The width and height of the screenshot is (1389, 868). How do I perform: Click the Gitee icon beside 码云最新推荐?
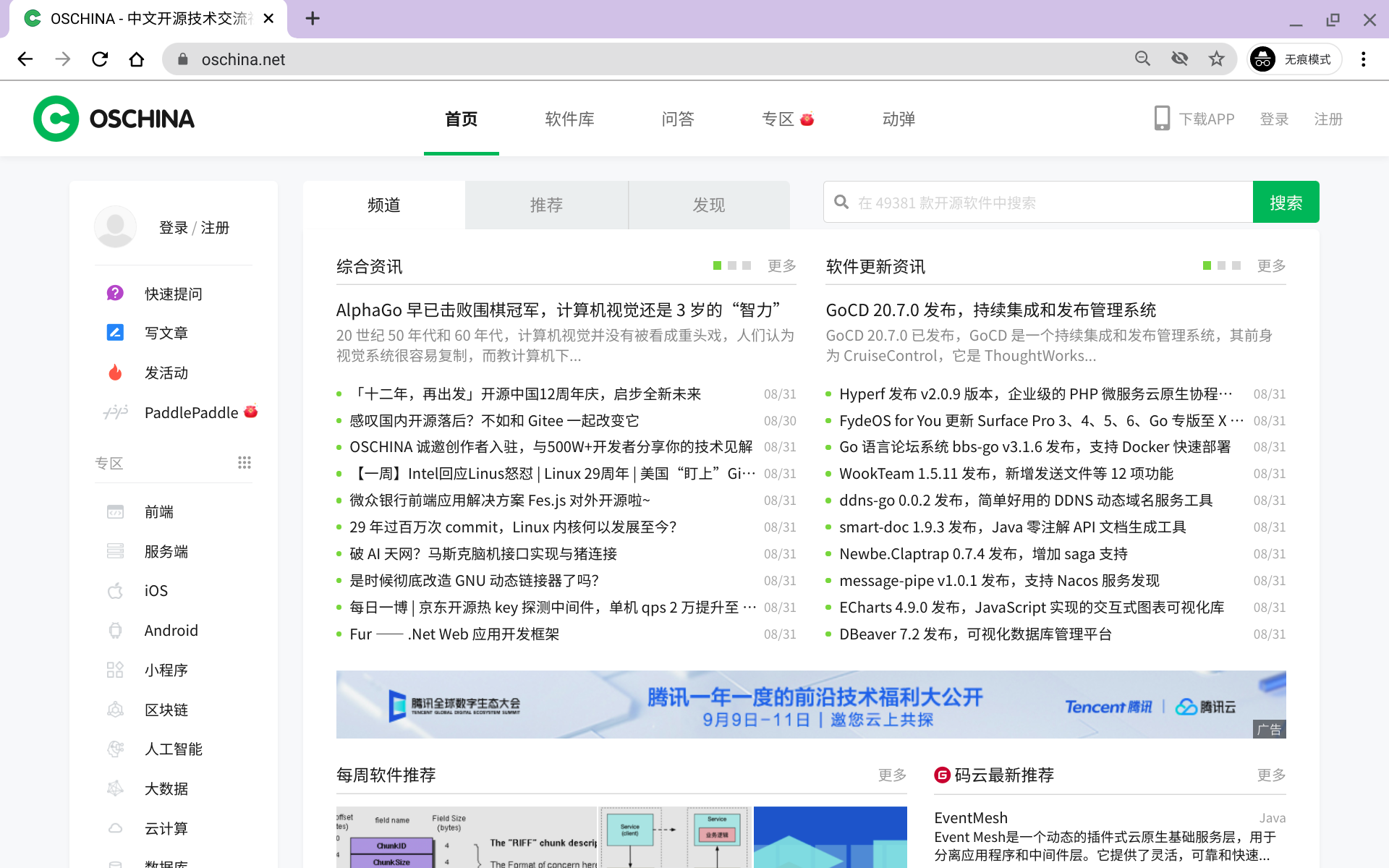point(942,774)
